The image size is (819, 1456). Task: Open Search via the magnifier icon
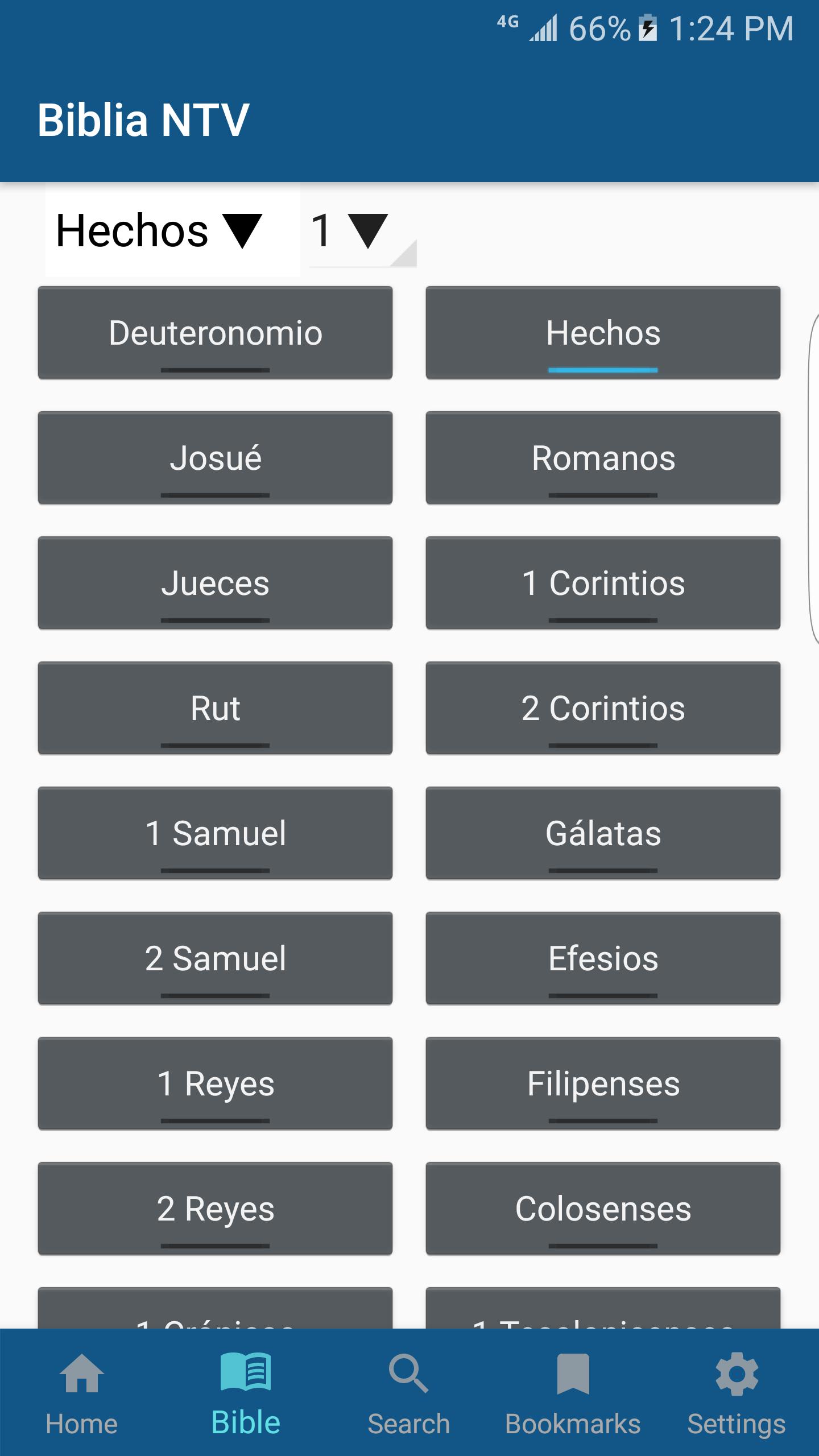pos(408,1374)
